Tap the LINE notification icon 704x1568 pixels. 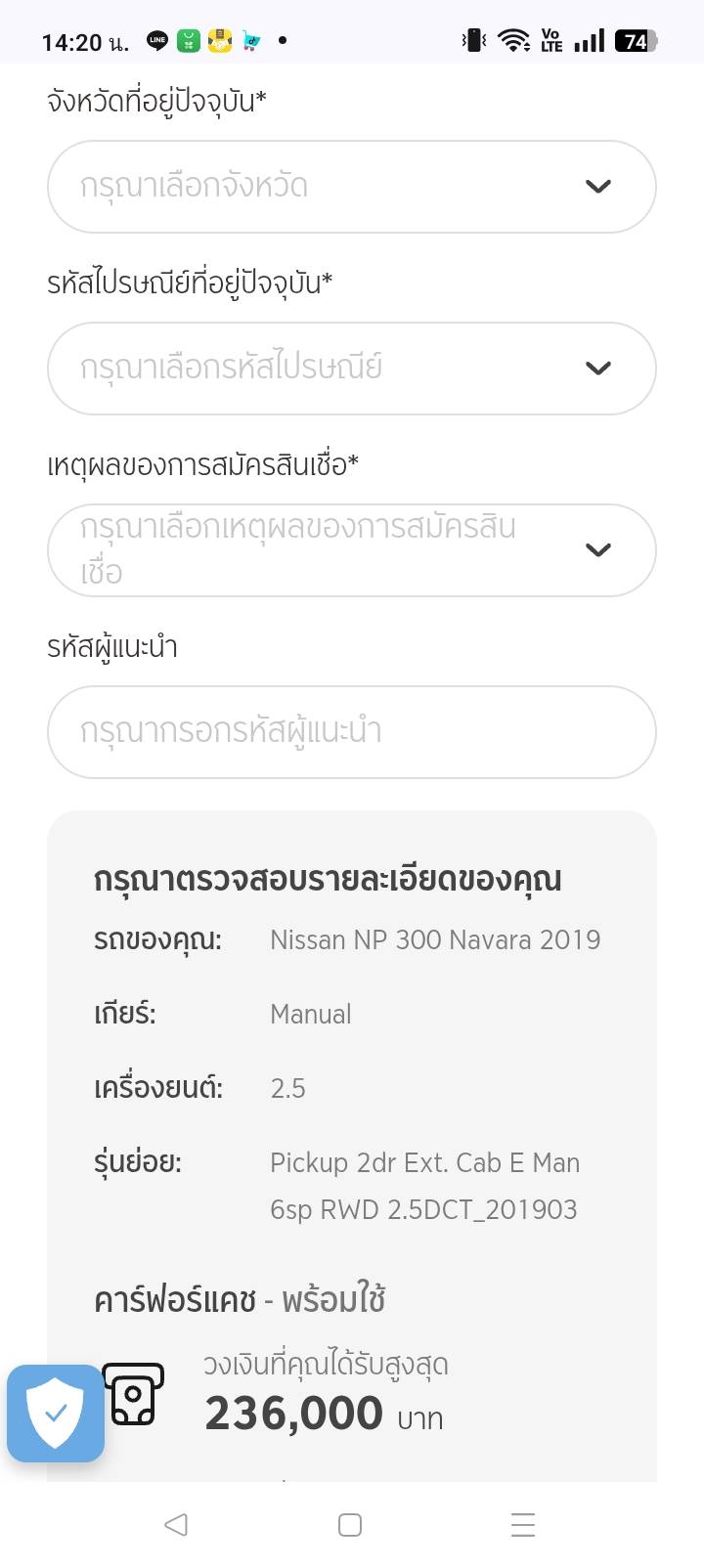pyautogui.click(x=157, y=41)
